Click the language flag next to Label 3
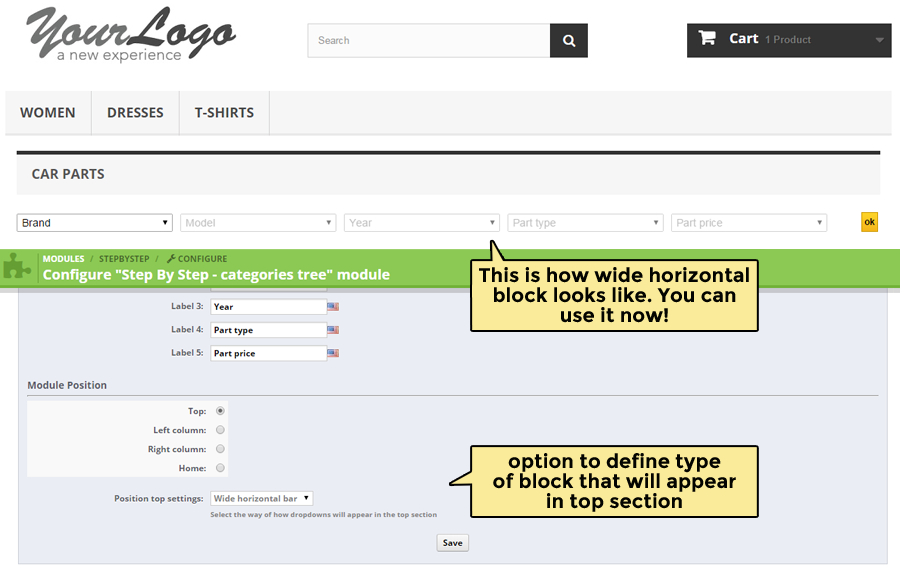The height and width of the screenshot is (572, 900). 333,307
